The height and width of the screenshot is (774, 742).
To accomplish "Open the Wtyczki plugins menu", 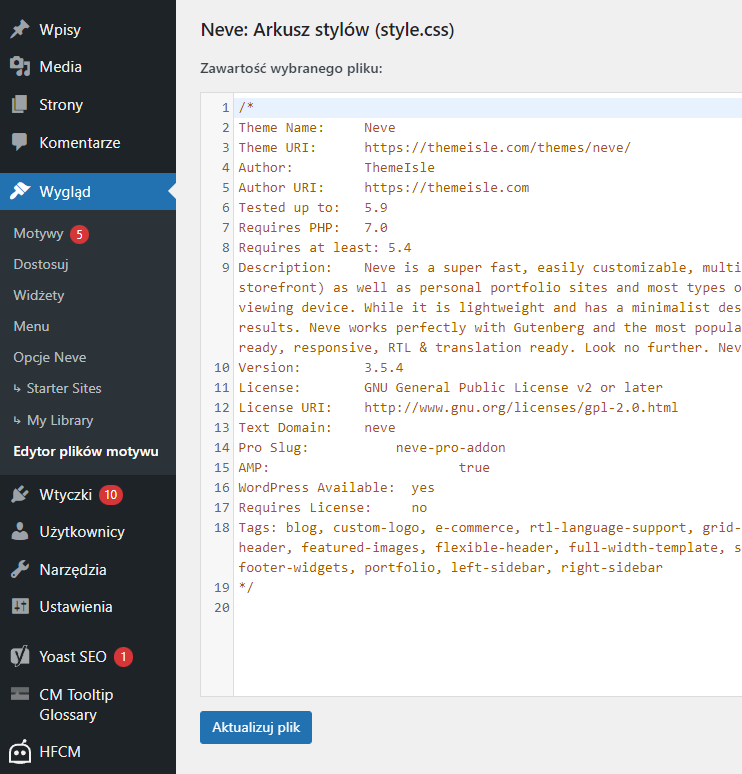I will pyautogui.click(x=65, y=495).
